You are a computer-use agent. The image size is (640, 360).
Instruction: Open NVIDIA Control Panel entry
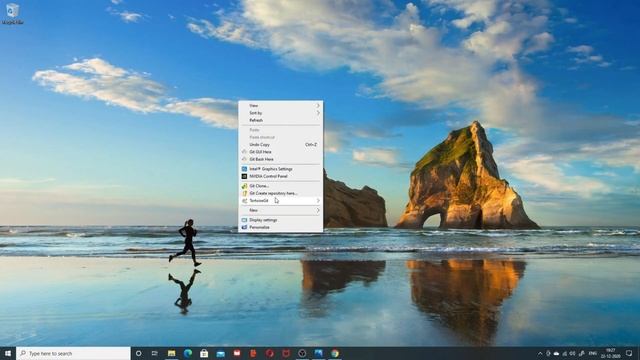280,176
